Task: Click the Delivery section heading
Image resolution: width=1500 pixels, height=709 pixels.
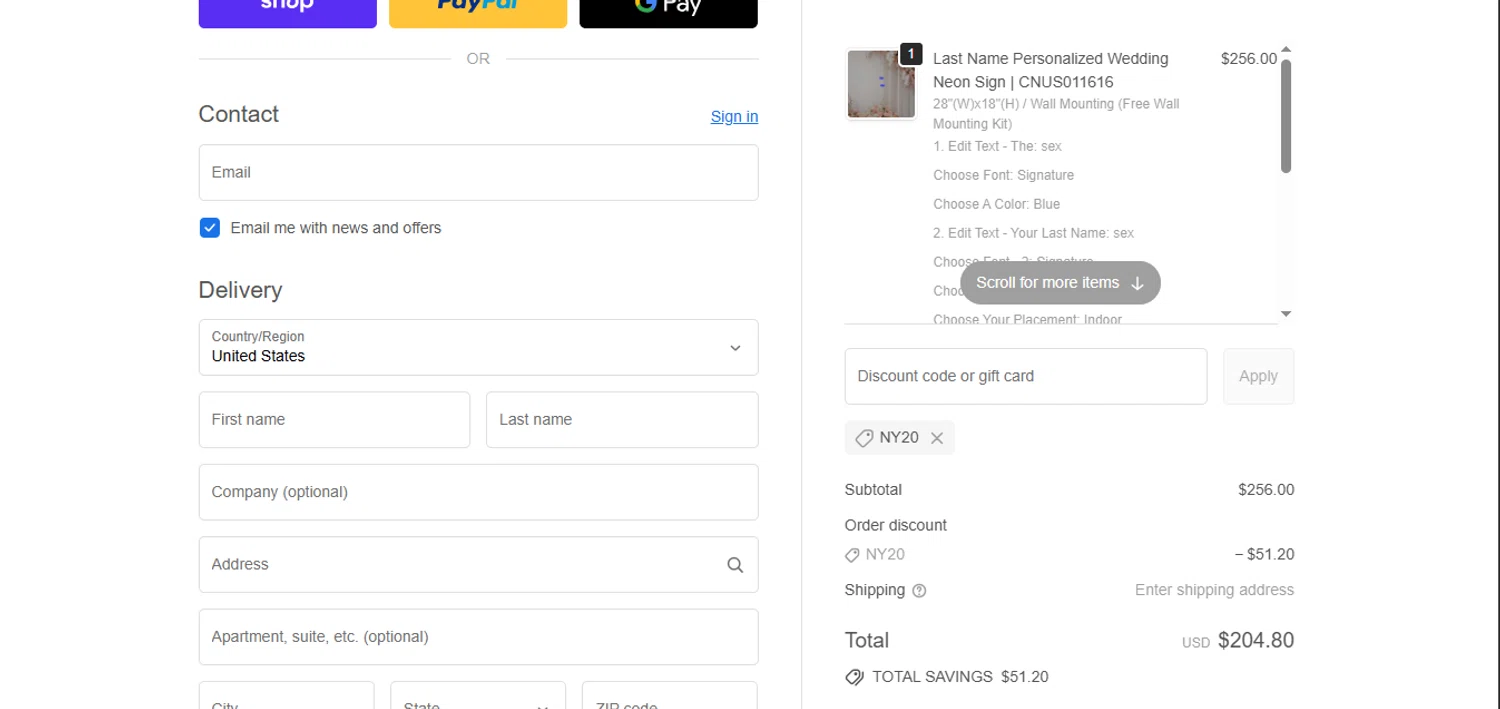Action: click(x=240, y=290)
